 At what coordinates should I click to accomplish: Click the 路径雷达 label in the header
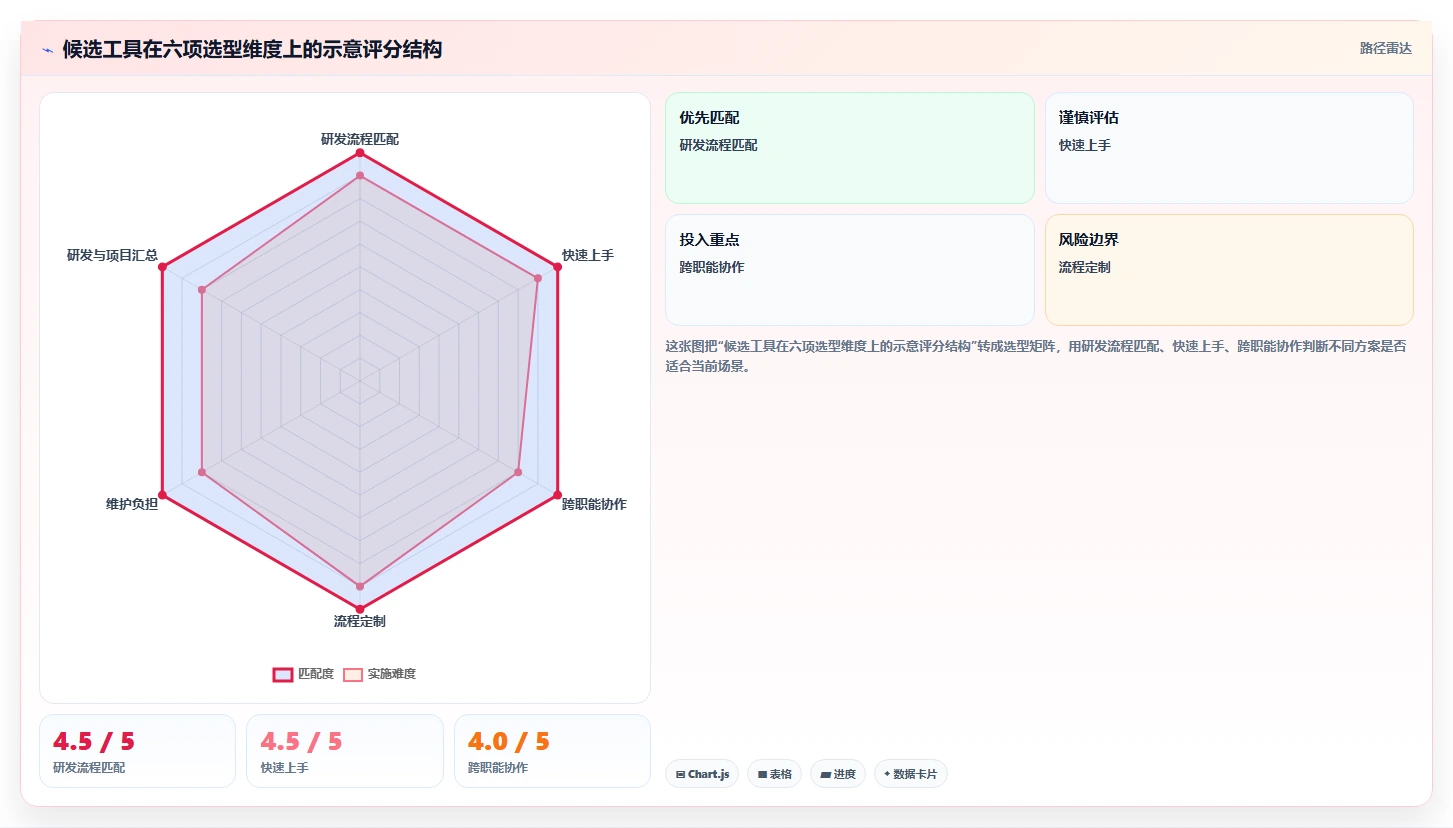[x=1385, y=48]
